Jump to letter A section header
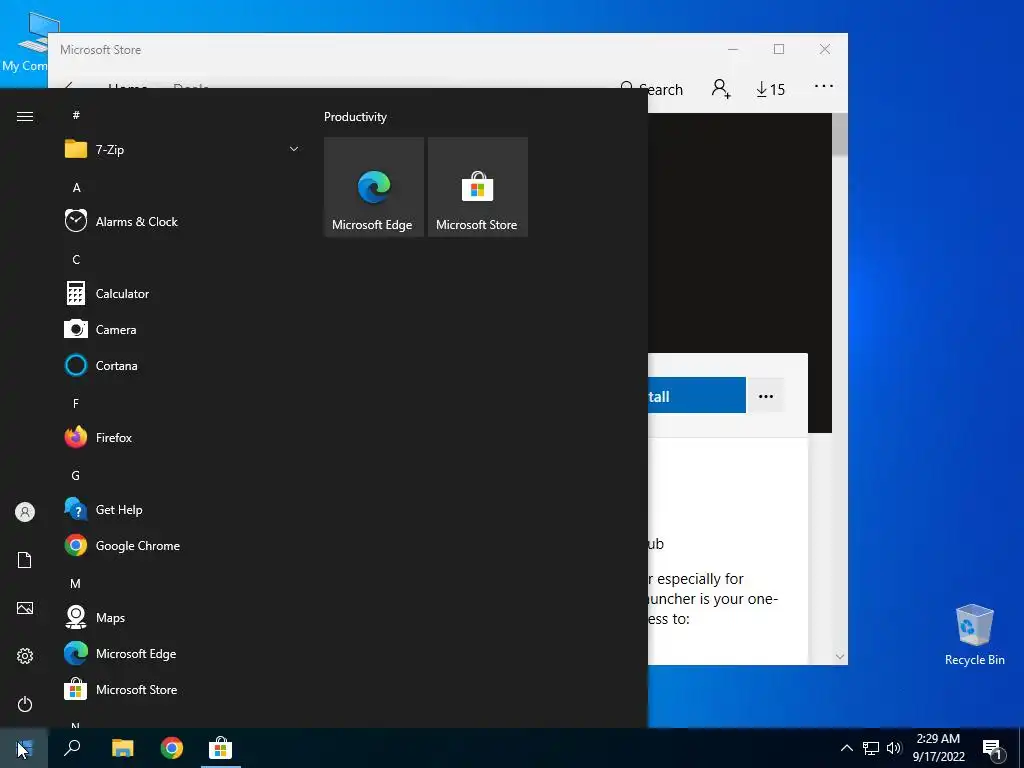1024x768 pixels. 76,187
